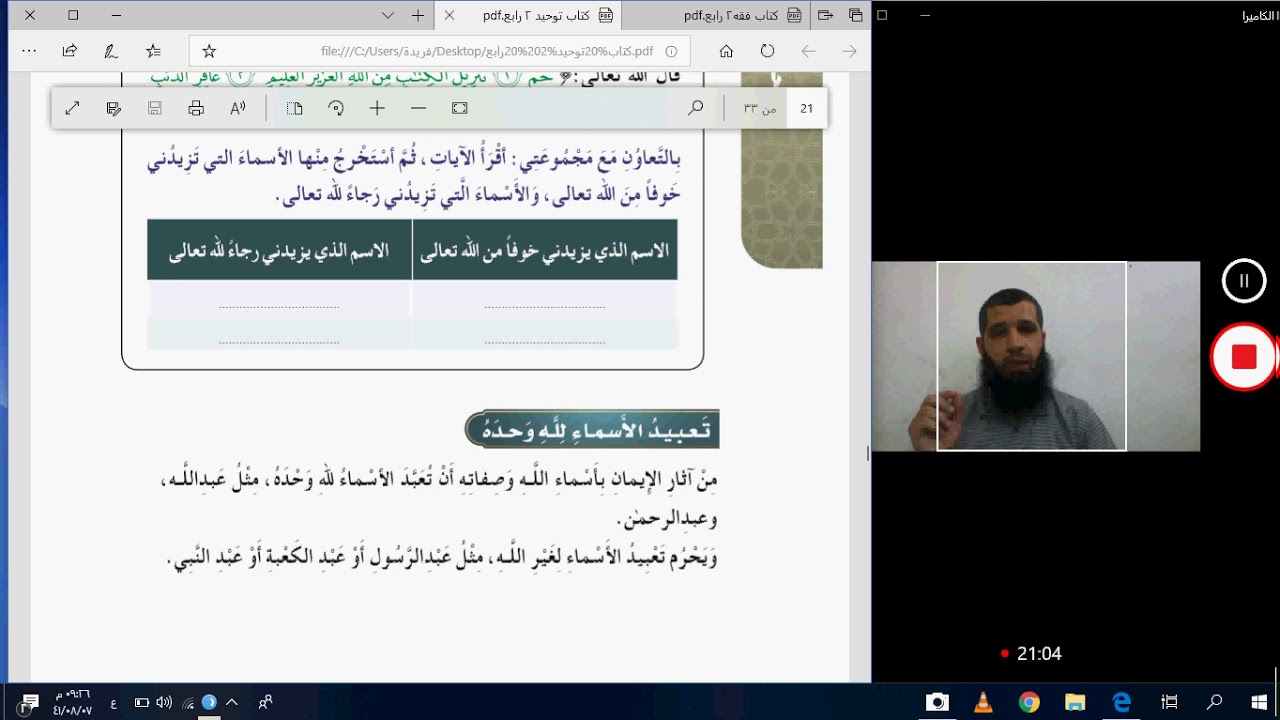This screenshot has height=720, width=1280.
Task: Open Task View on taskbar
Action: click(x=1168, y=702)
